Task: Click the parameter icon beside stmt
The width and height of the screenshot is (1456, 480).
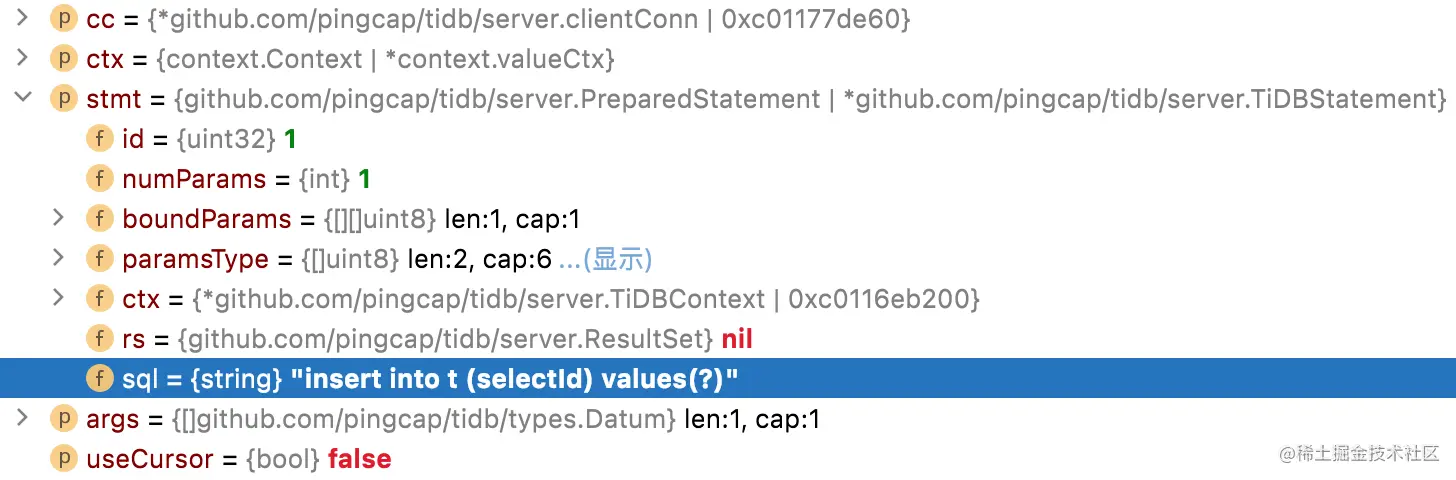Action: (x=63, y=99)
